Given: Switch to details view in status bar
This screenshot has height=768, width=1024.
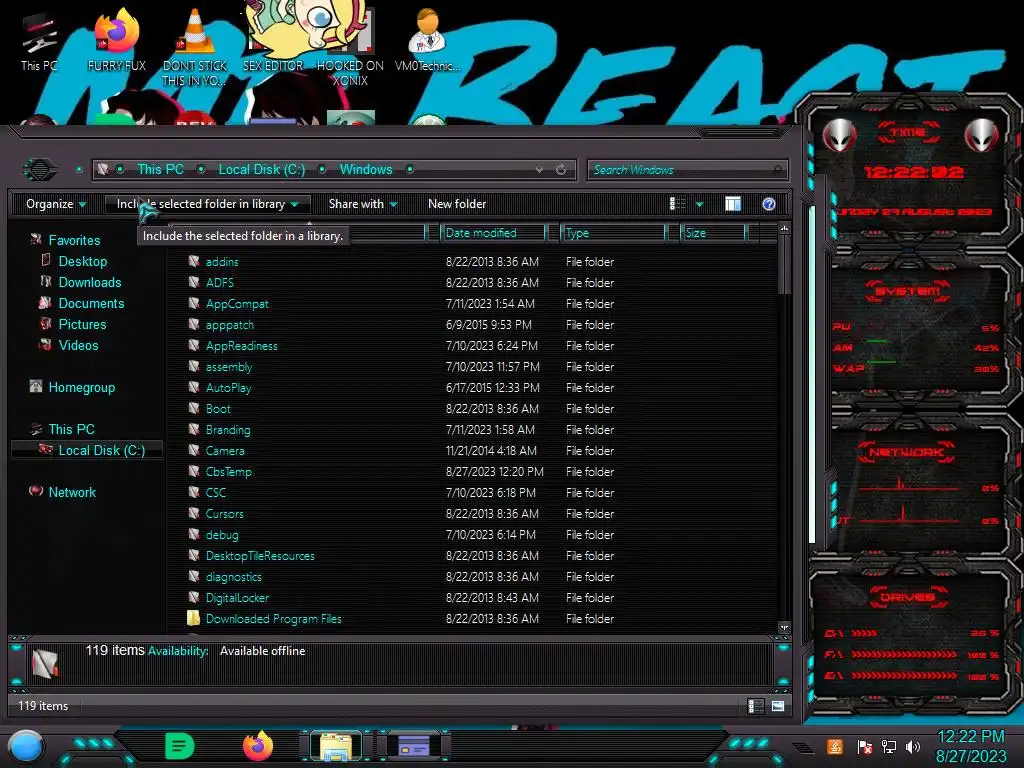Looking at the screenshot, I should pyautogui.click(x=756, y=706).
